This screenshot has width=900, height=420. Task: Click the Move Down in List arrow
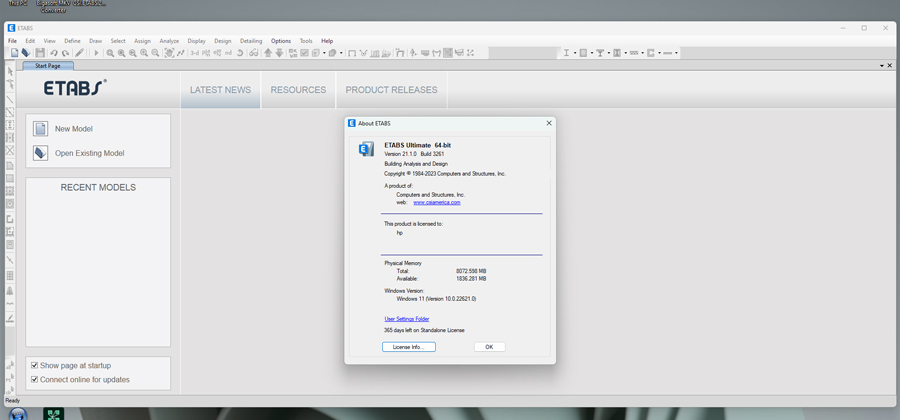280,53
